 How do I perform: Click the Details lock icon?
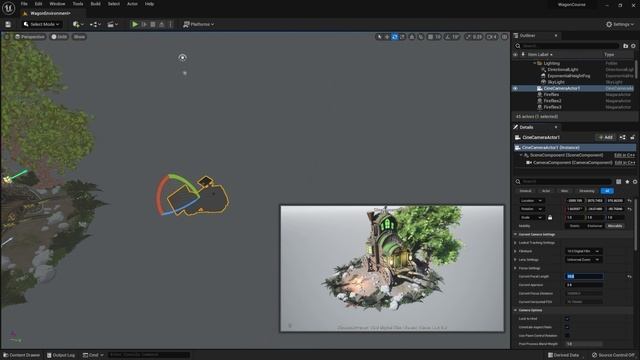[633, 137]
